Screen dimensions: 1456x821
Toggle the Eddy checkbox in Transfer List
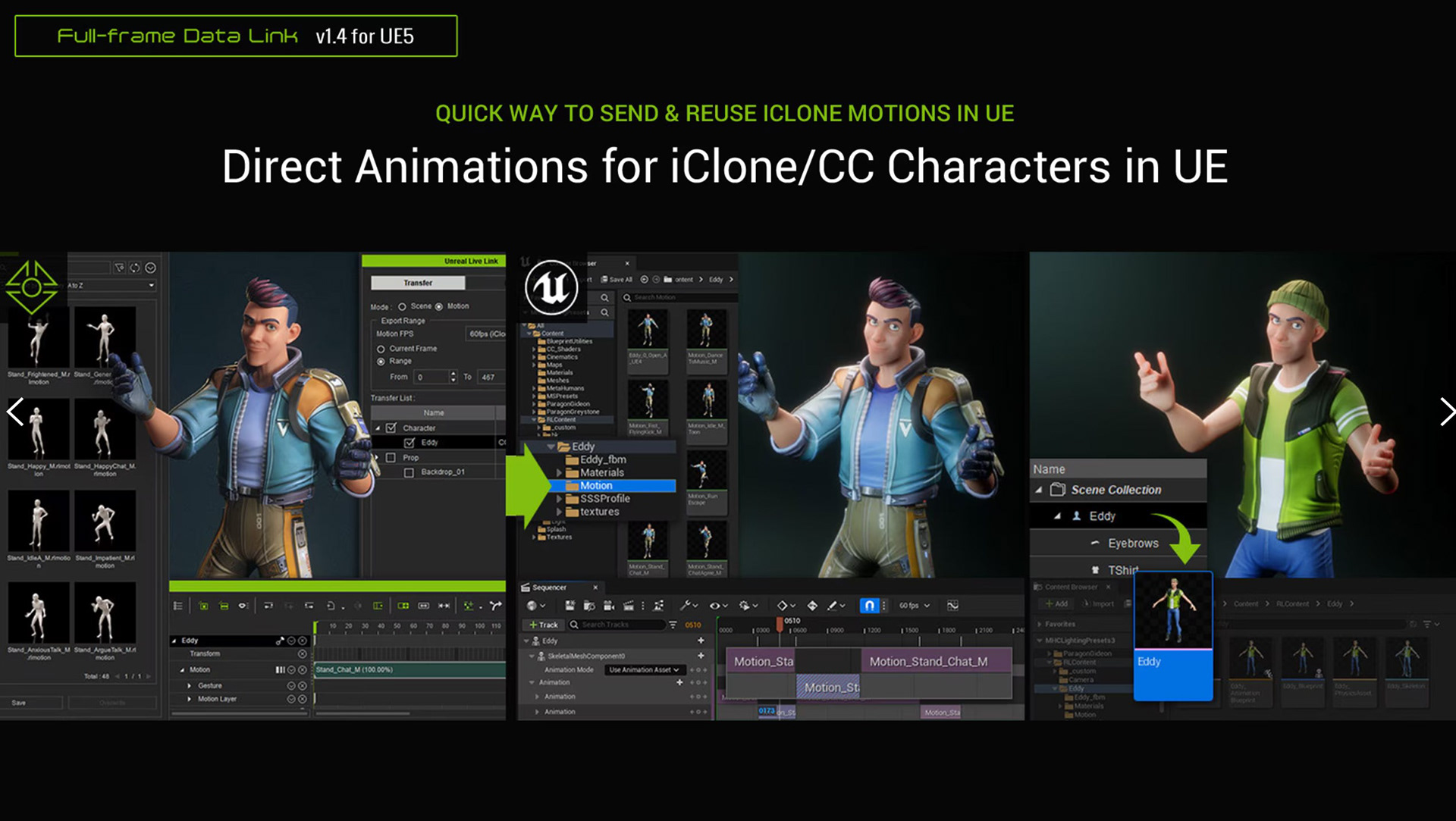coord(409,443)
